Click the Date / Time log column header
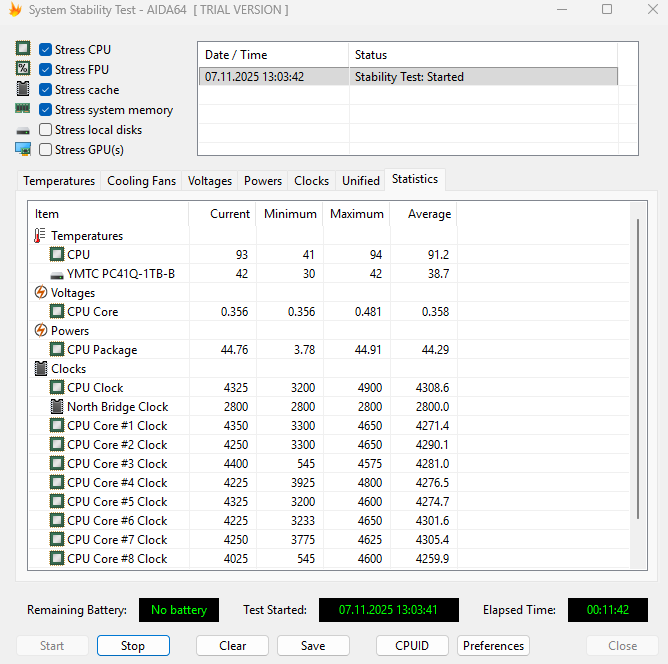The image size is (668, 664). pyautogui.click(x=274, y=55)
